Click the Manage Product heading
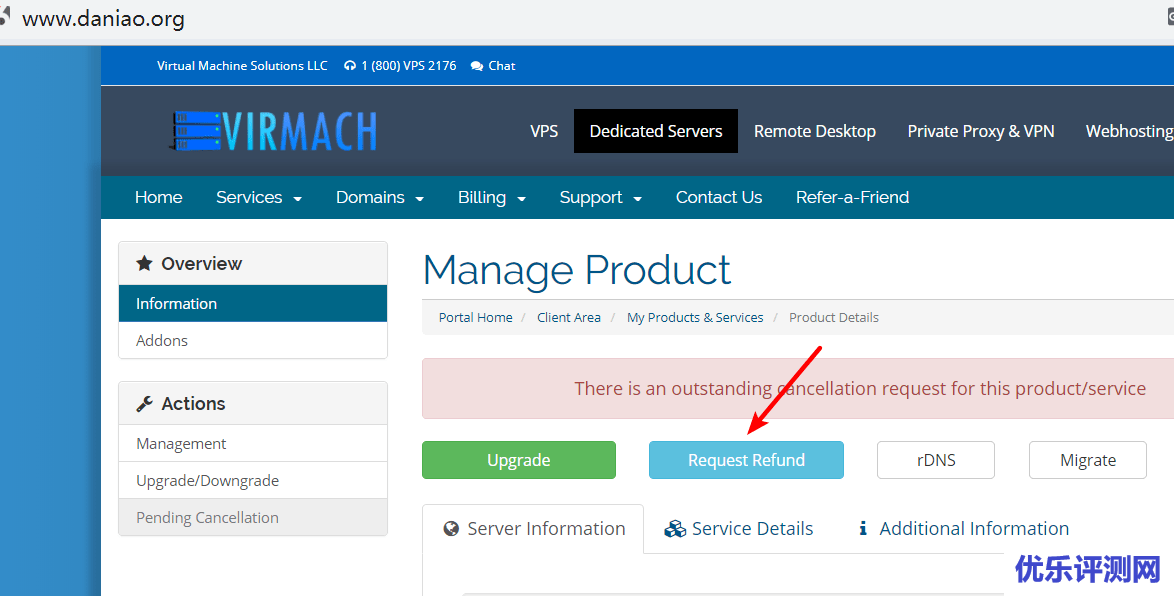 pos(577,271)
